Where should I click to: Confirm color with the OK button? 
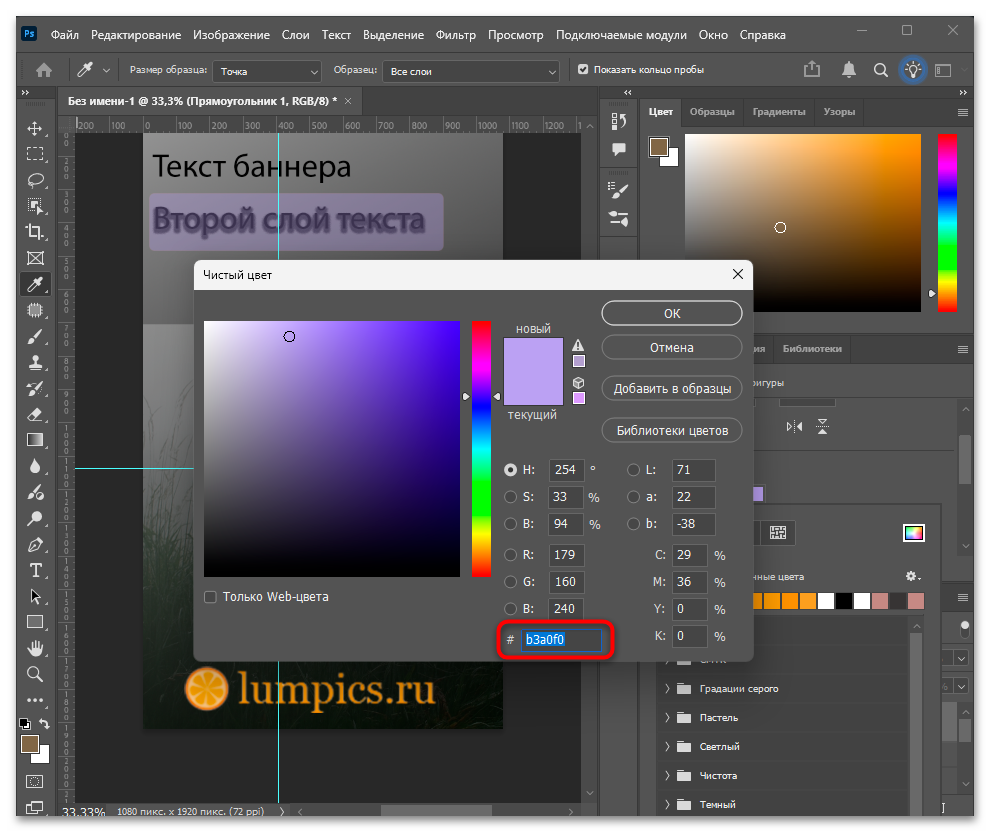click(x=672, y=313)
